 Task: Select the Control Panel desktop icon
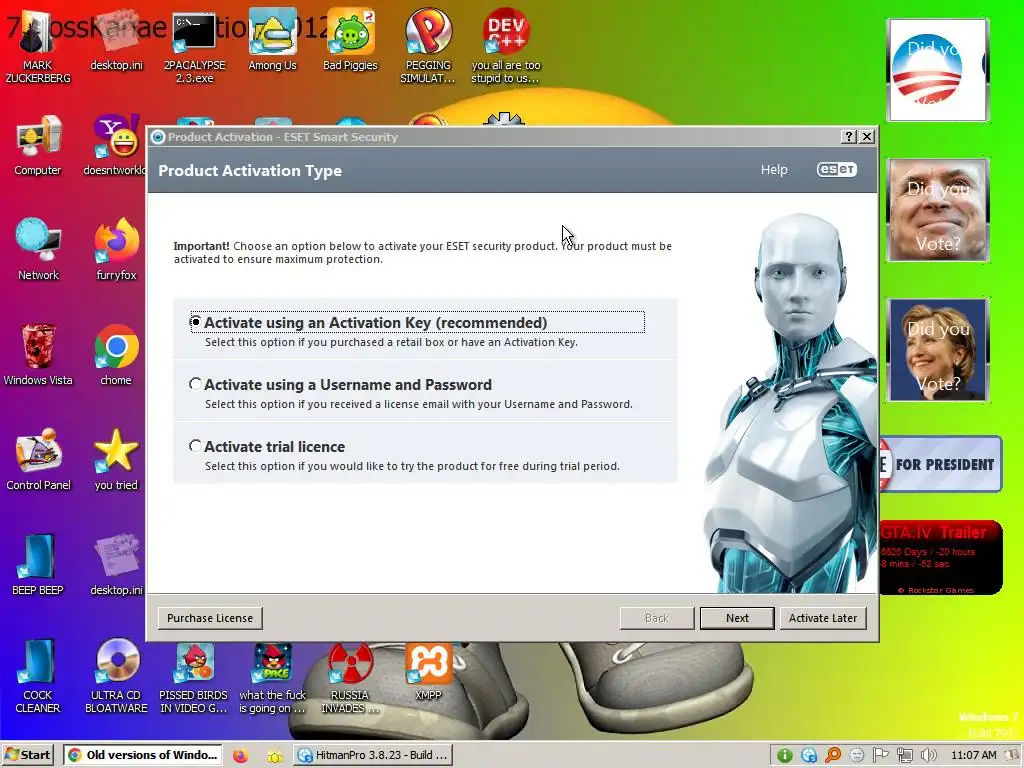38,460
